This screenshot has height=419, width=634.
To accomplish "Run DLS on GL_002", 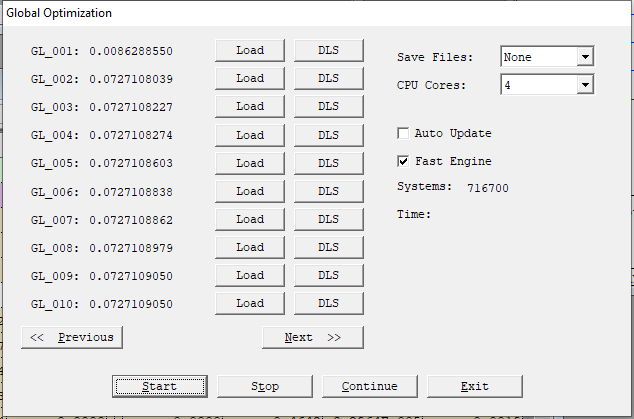I will tap(329, 78).
